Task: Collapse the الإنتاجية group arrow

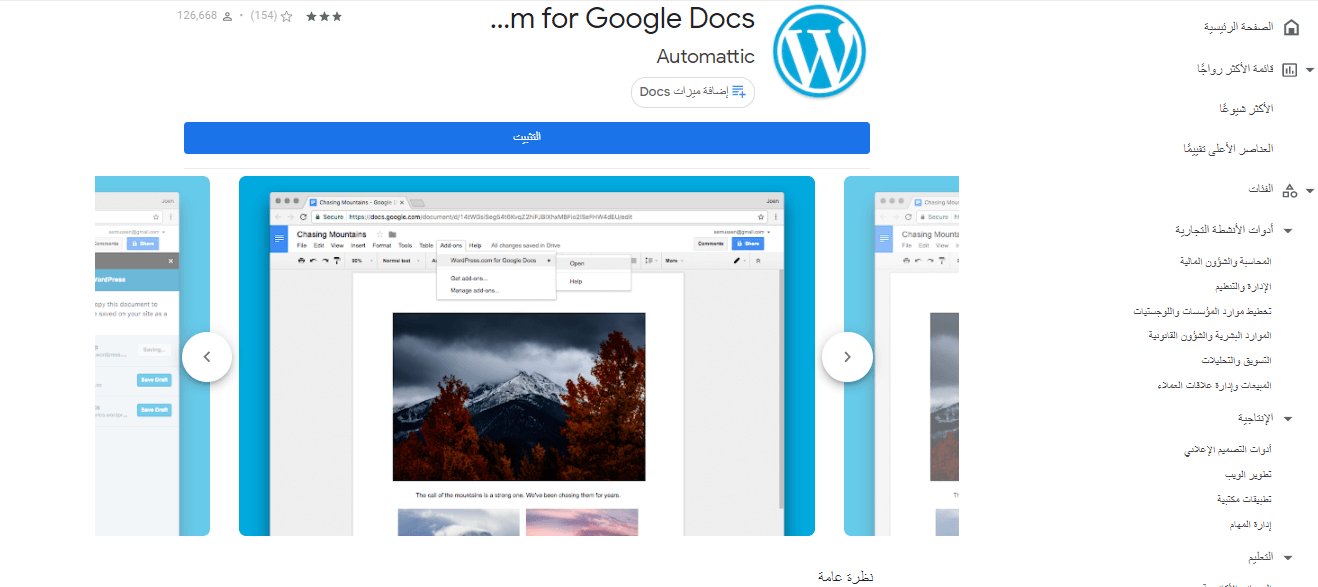Action: coord(1288,419)
